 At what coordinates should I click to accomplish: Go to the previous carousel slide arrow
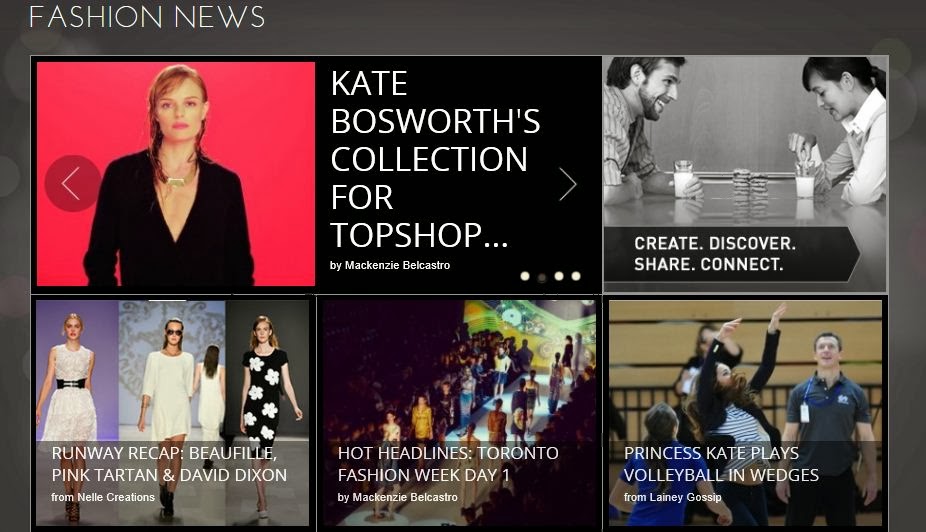click(73, 184)
